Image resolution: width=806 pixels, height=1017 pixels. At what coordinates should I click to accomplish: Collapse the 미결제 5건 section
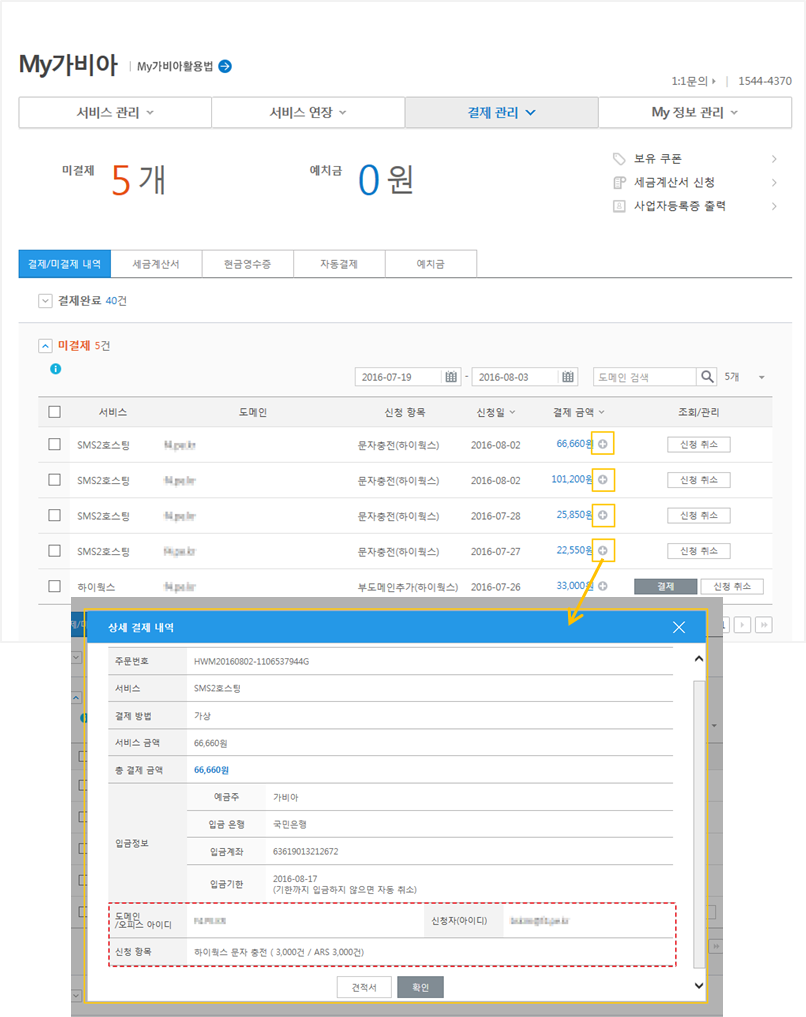[x=45, y=345]
